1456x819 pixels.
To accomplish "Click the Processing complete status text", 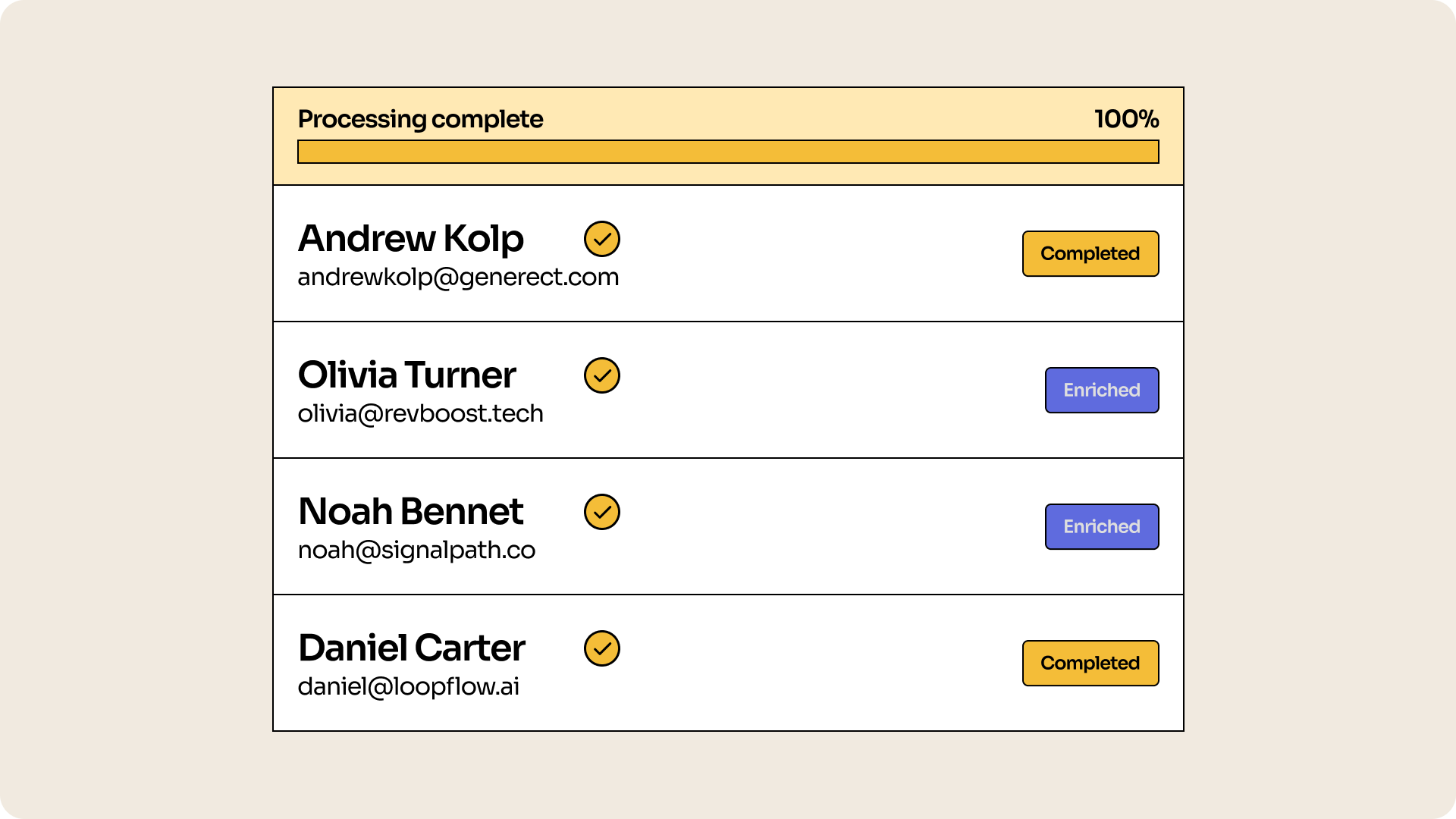I will click(x=420, y=119).
